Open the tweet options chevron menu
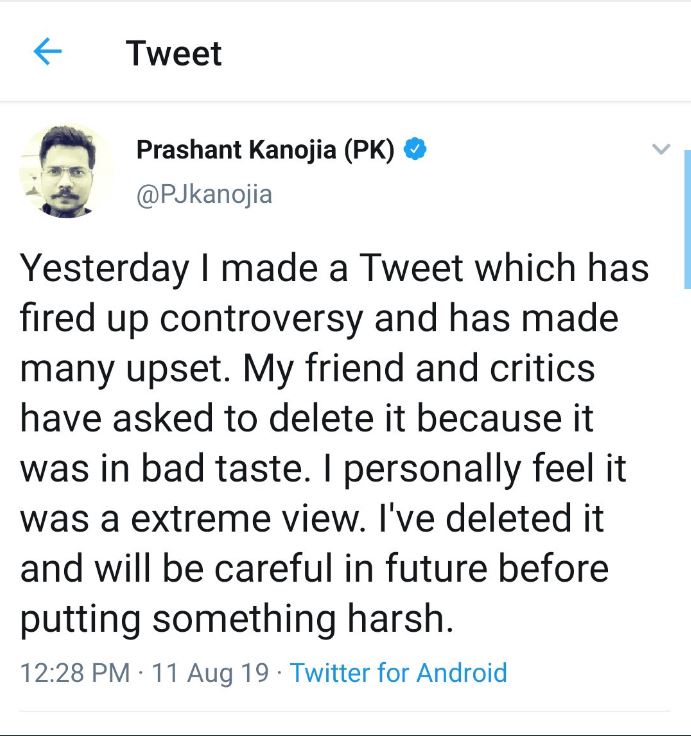691x736 pixels. [660, 150]
